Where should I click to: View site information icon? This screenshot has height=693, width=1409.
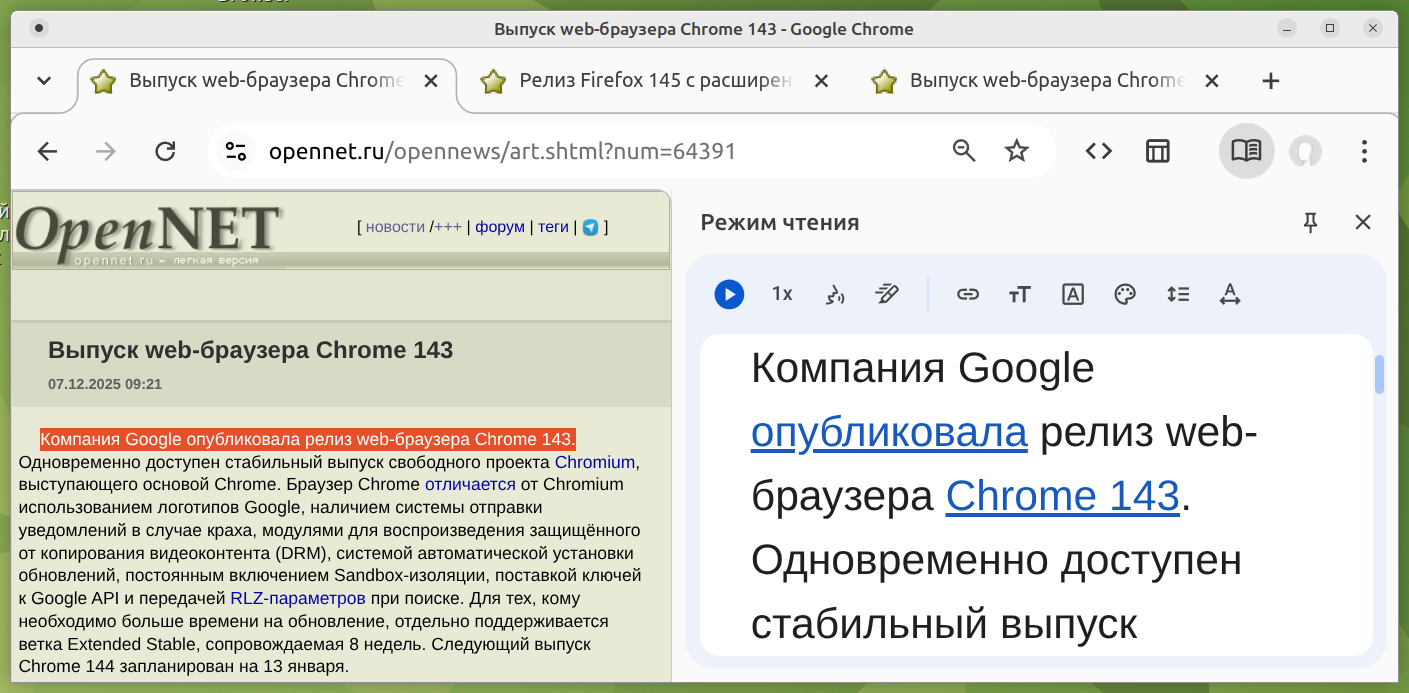pyautogui.click(x=236, y=151)
